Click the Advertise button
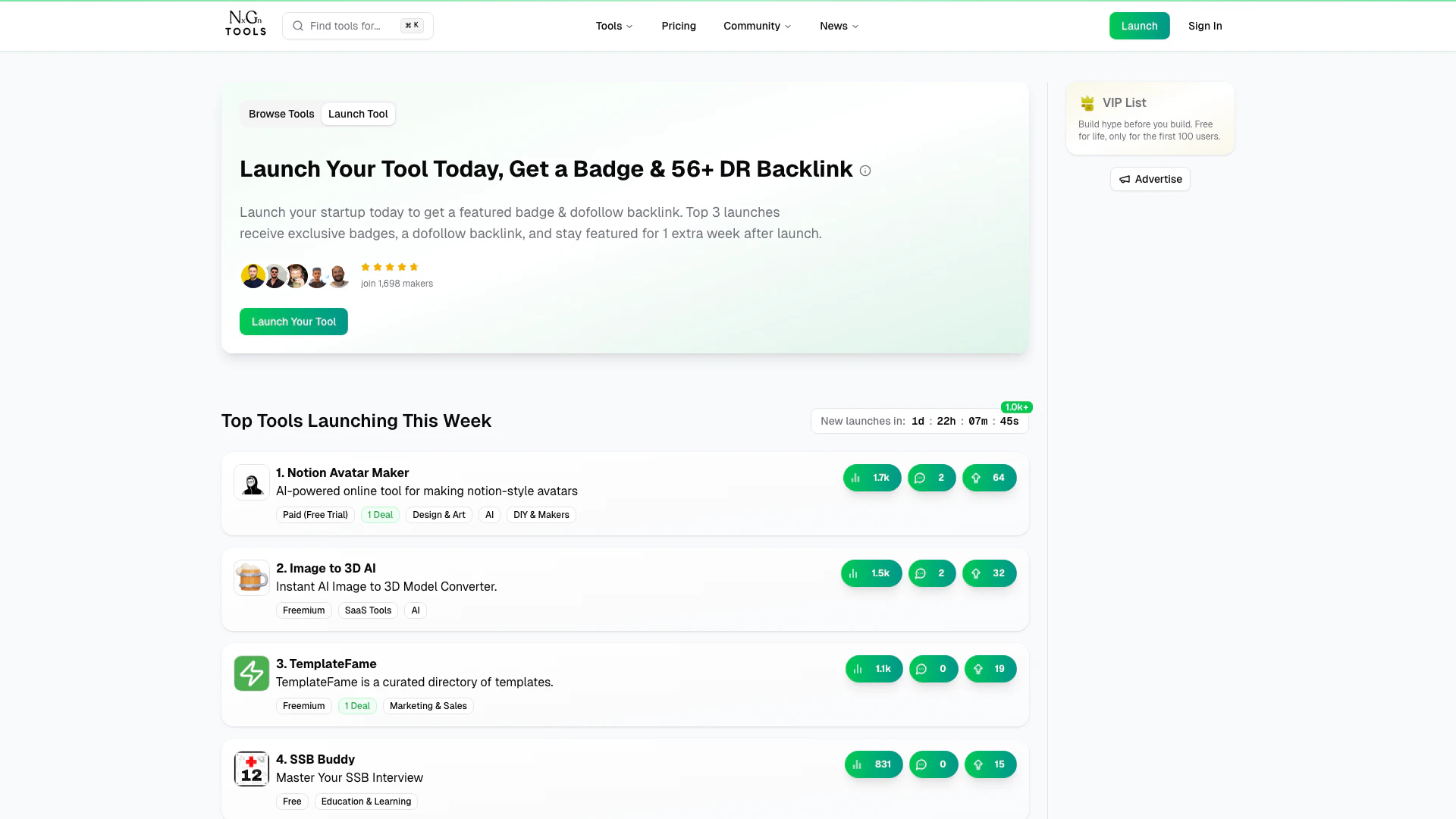The image size is (1456, 819). click(x=1150, y=179)
